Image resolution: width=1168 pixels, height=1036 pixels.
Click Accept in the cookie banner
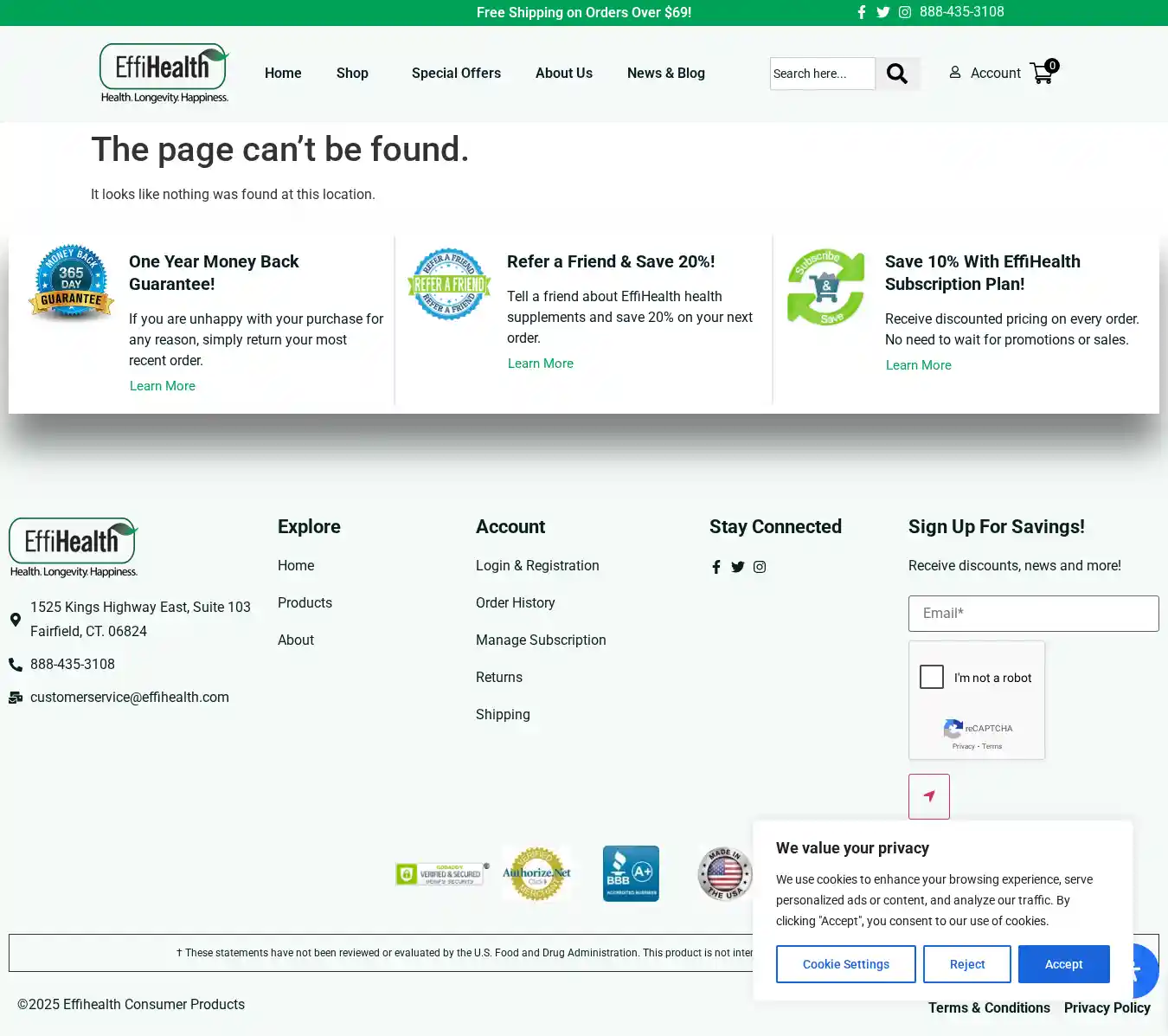(1063, 964)
